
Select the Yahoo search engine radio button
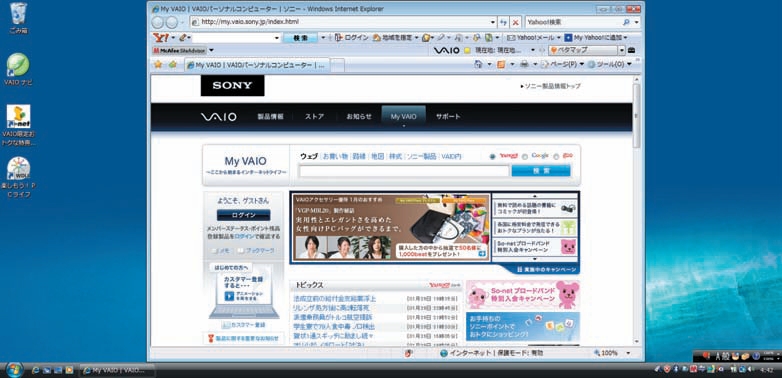[x=492, y=157]
